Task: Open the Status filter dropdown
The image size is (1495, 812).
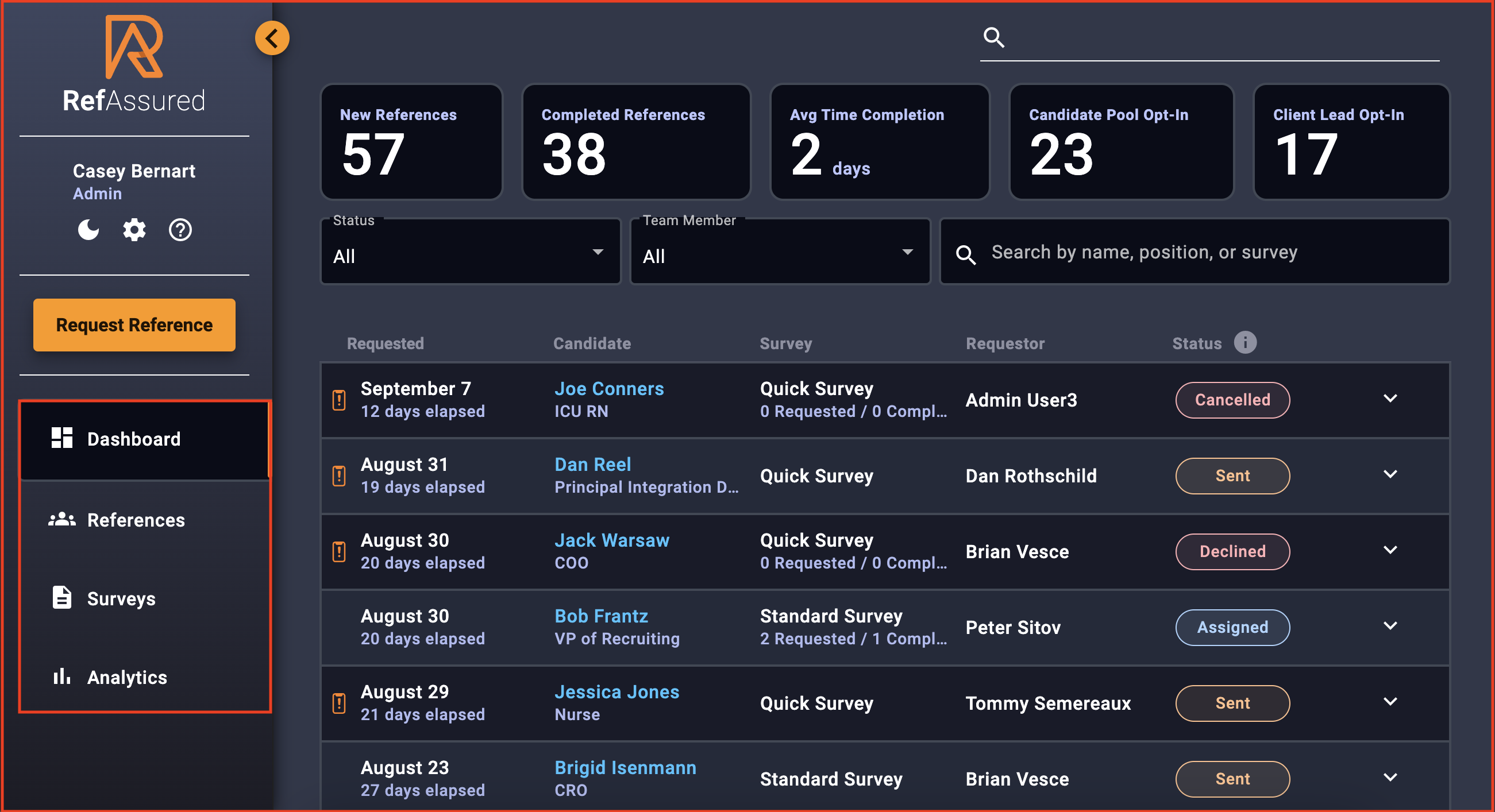Action: coord(471,252)
